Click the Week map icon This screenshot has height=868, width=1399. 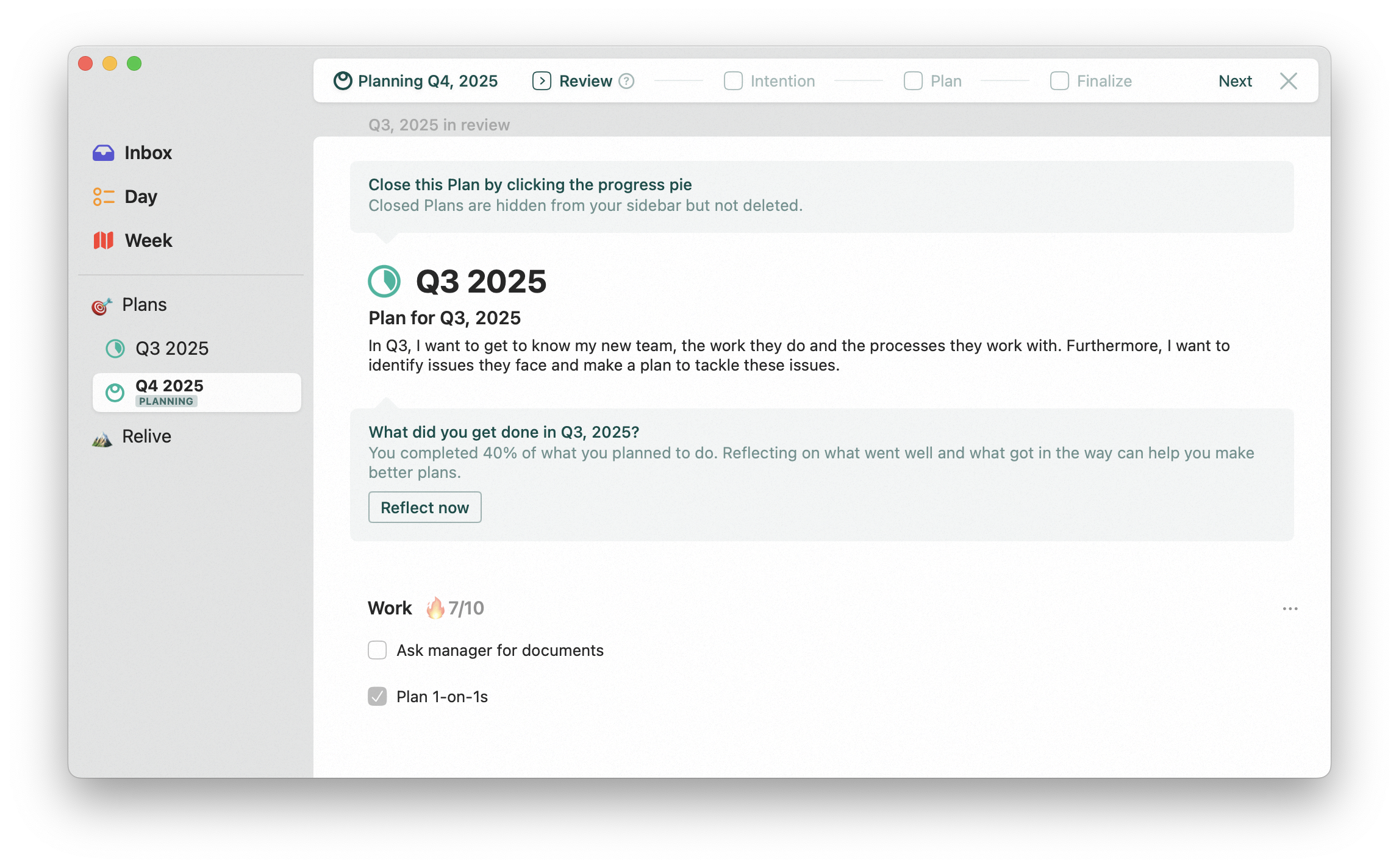(x=103, y=240)
